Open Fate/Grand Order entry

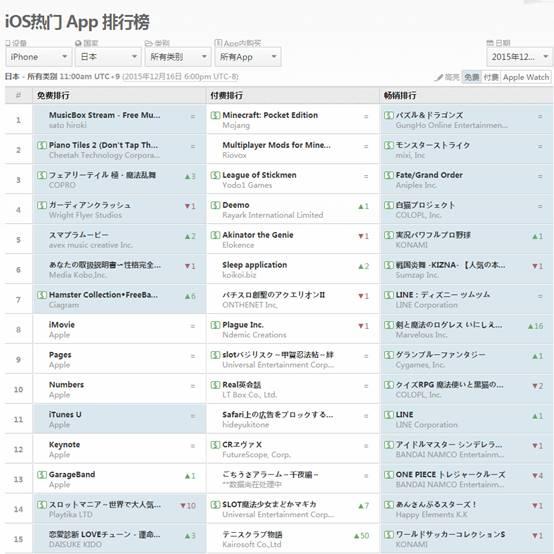pos(429,175)
